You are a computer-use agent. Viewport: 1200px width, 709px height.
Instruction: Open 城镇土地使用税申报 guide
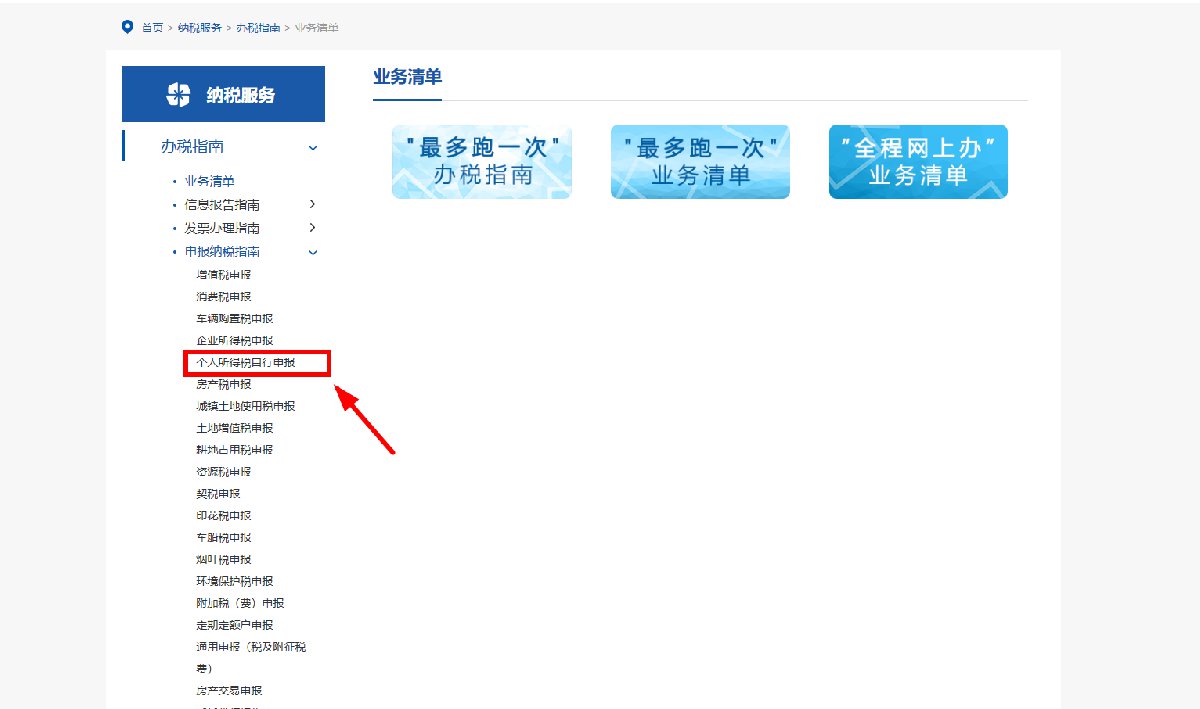coord(246,406)
